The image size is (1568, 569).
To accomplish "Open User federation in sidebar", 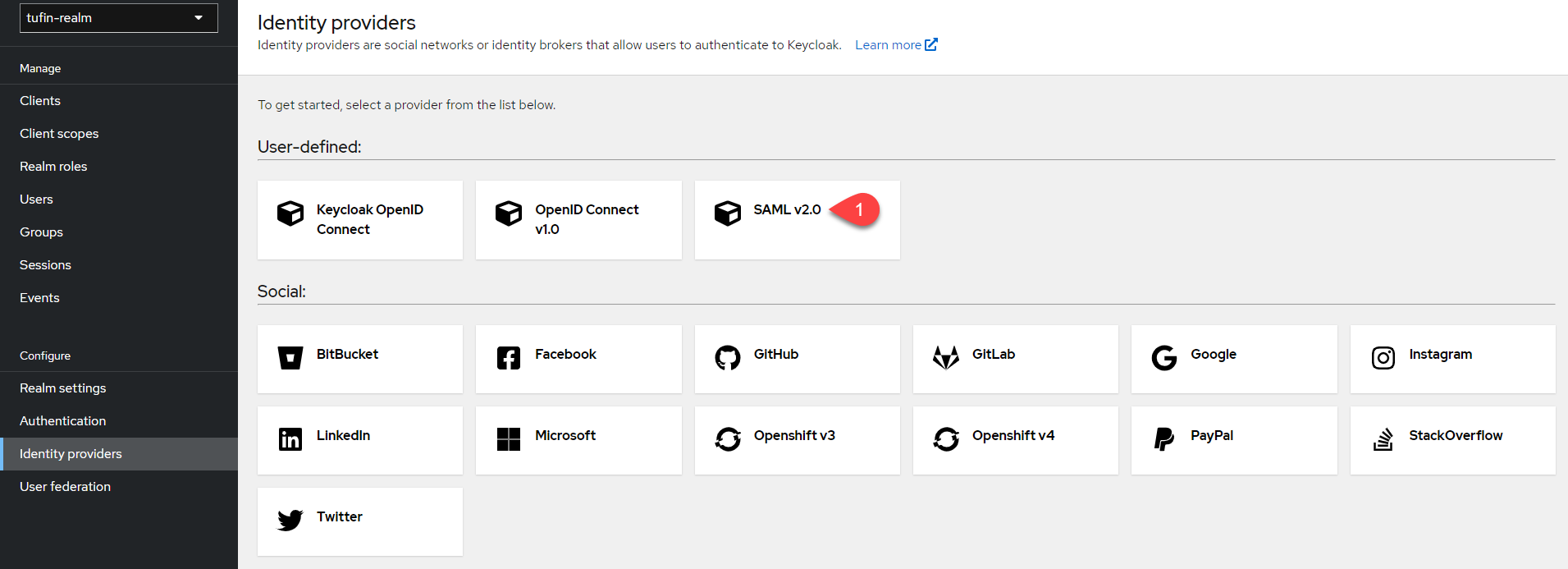I will 66,487.
